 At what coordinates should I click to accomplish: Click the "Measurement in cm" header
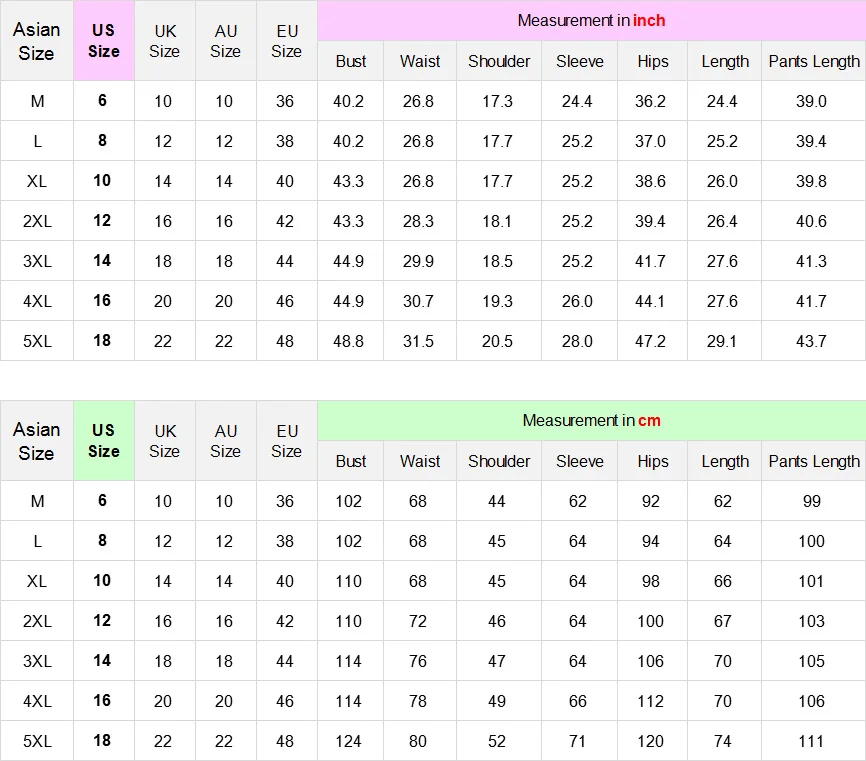point(591,420)
